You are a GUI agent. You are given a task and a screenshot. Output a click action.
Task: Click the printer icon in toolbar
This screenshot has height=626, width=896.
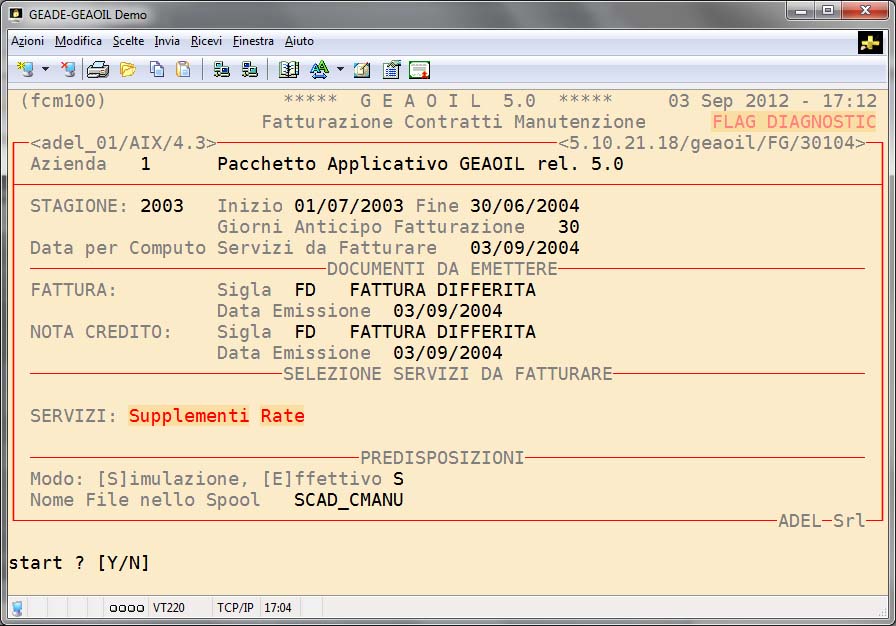tap(97, 69)
